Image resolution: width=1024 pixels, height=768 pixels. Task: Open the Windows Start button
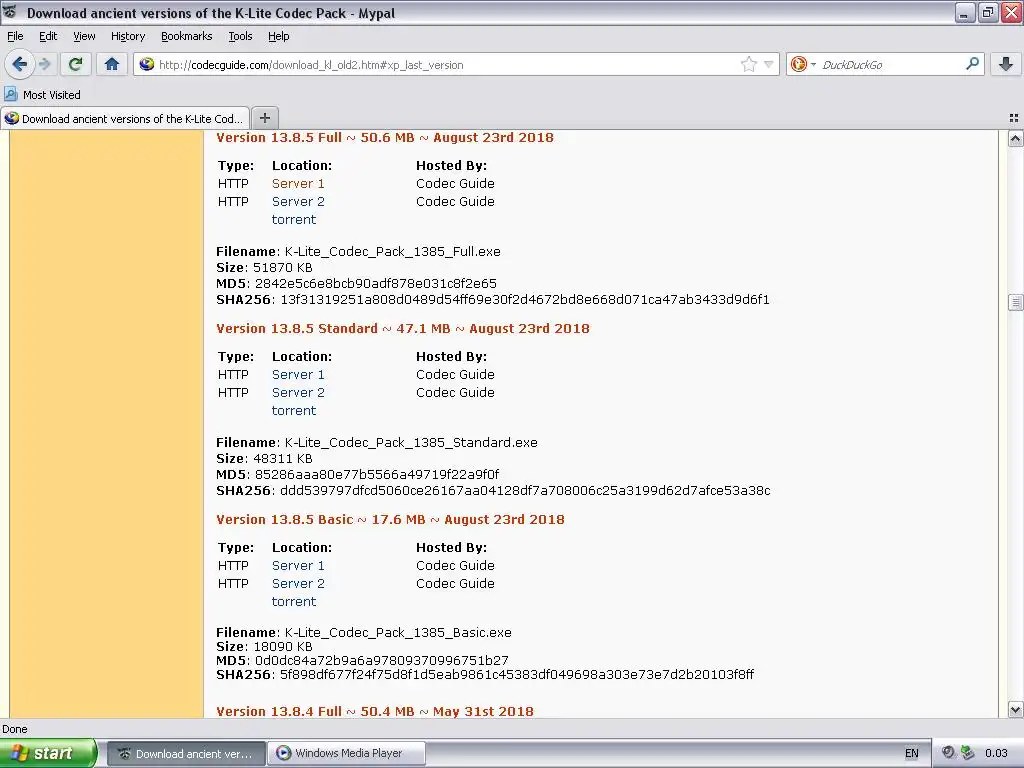[x=48, y=753]
